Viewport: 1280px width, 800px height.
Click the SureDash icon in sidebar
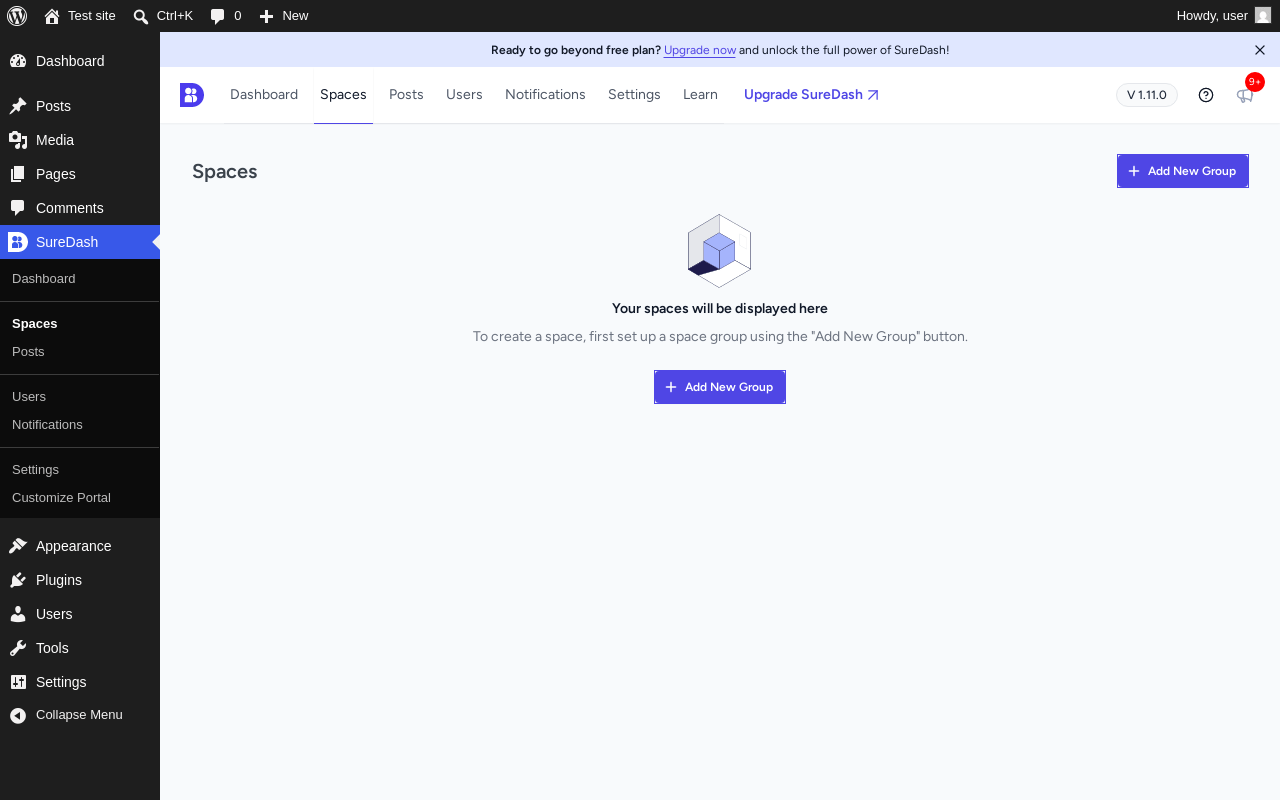tap(18, 242)
